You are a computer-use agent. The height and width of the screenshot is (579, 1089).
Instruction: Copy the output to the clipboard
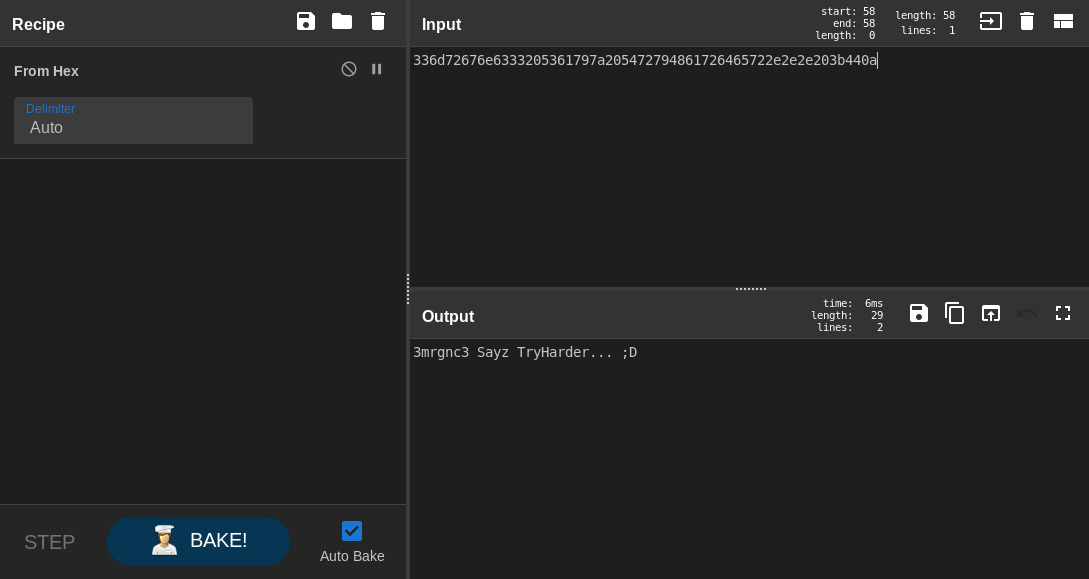(x=955, y=313)
